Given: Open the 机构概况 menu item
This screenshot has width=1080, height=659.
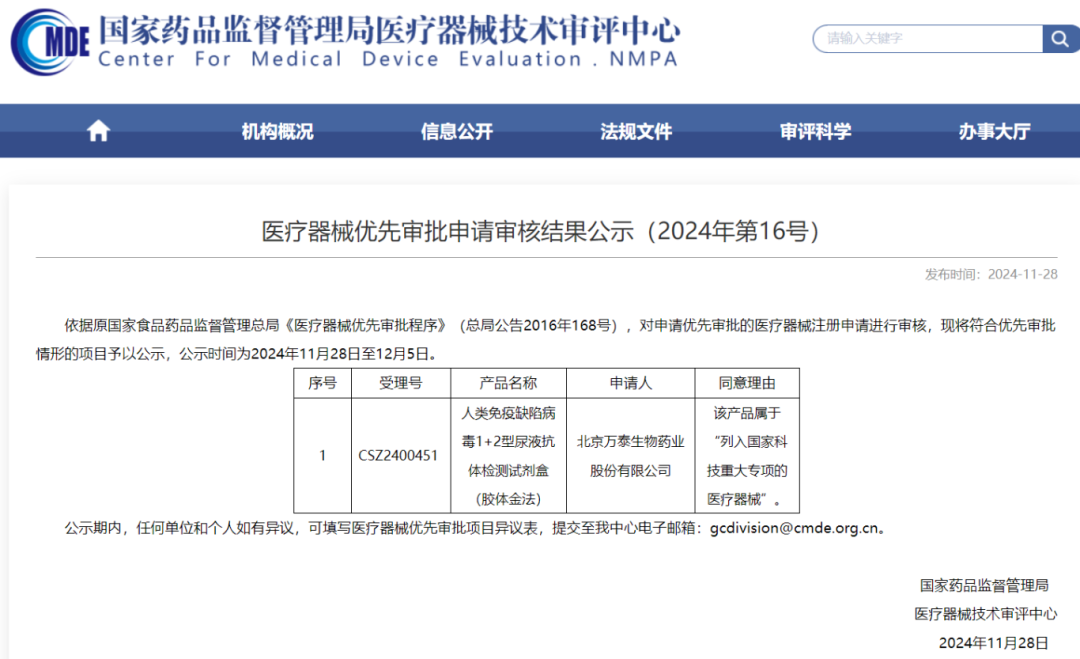Looking at the screenshot, I should coord(277,131).
